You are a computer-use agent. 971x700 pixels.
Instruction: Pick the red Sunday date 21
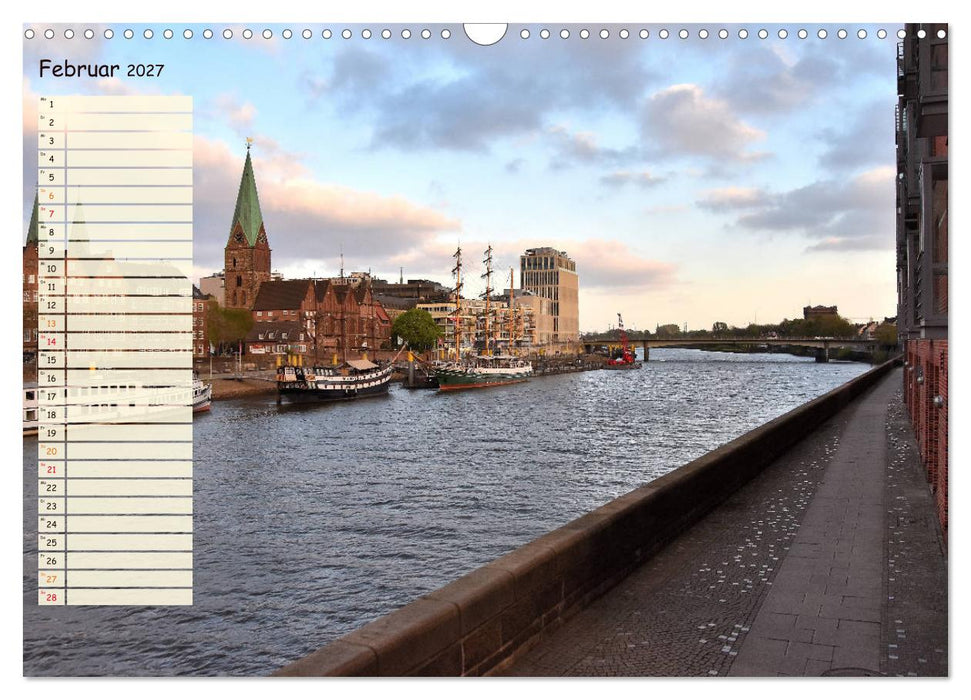click(51, 470)
